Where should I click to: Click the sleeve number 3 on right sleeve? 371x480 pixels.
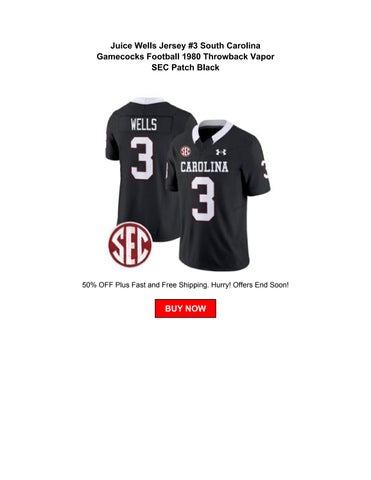[265, 169]
